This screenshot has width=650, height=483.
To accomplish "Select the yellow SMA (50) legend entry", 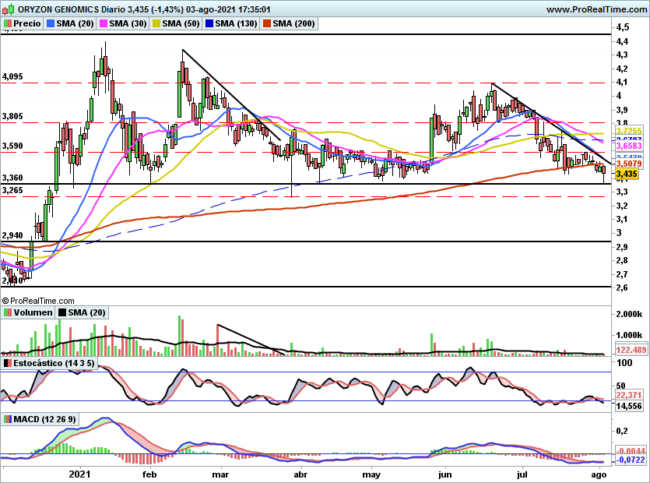I will click(x=176, y=24).
